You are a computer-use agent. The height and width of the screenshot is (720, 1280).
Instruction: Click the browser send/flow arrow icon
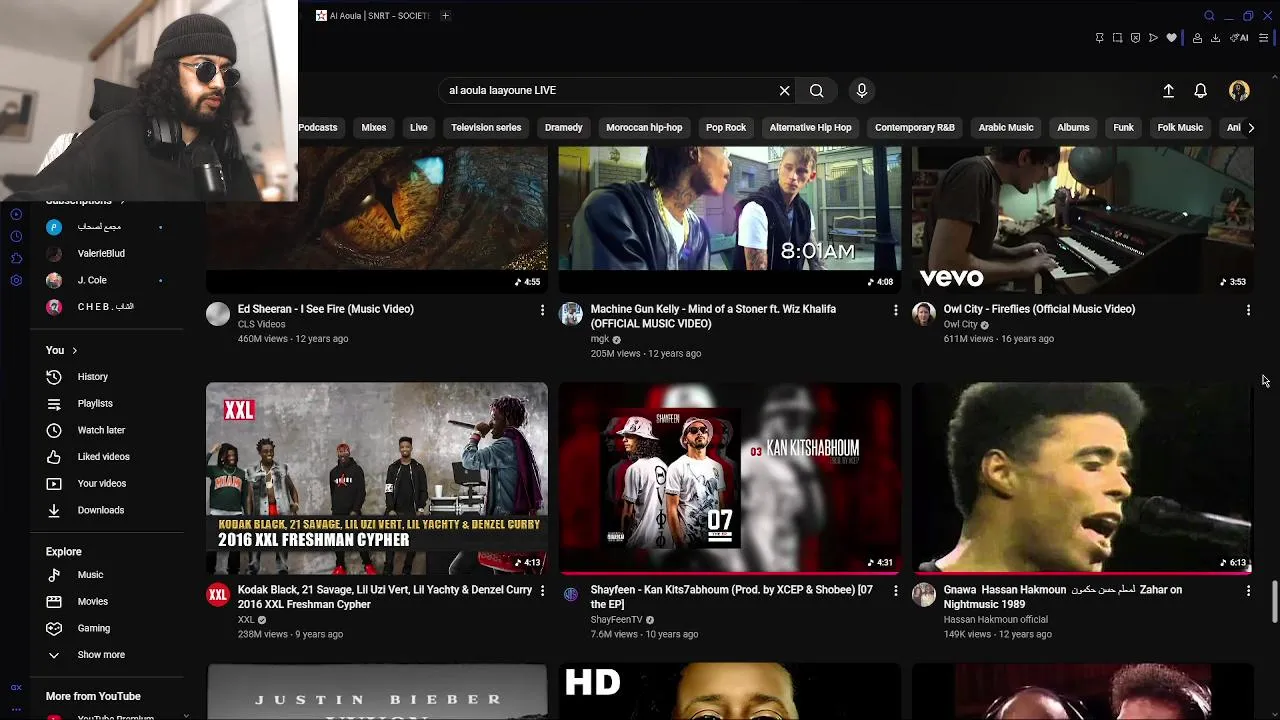pos(1153,38)
